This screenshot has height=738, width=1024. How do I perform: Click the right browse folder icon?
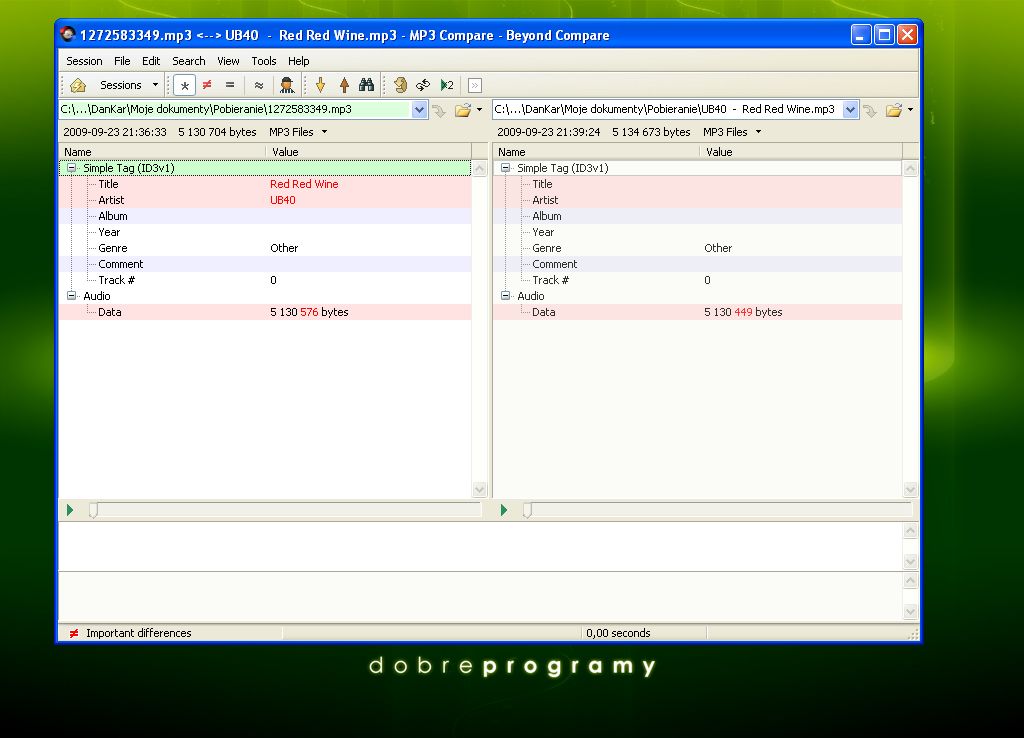click(x=894, y=110)
